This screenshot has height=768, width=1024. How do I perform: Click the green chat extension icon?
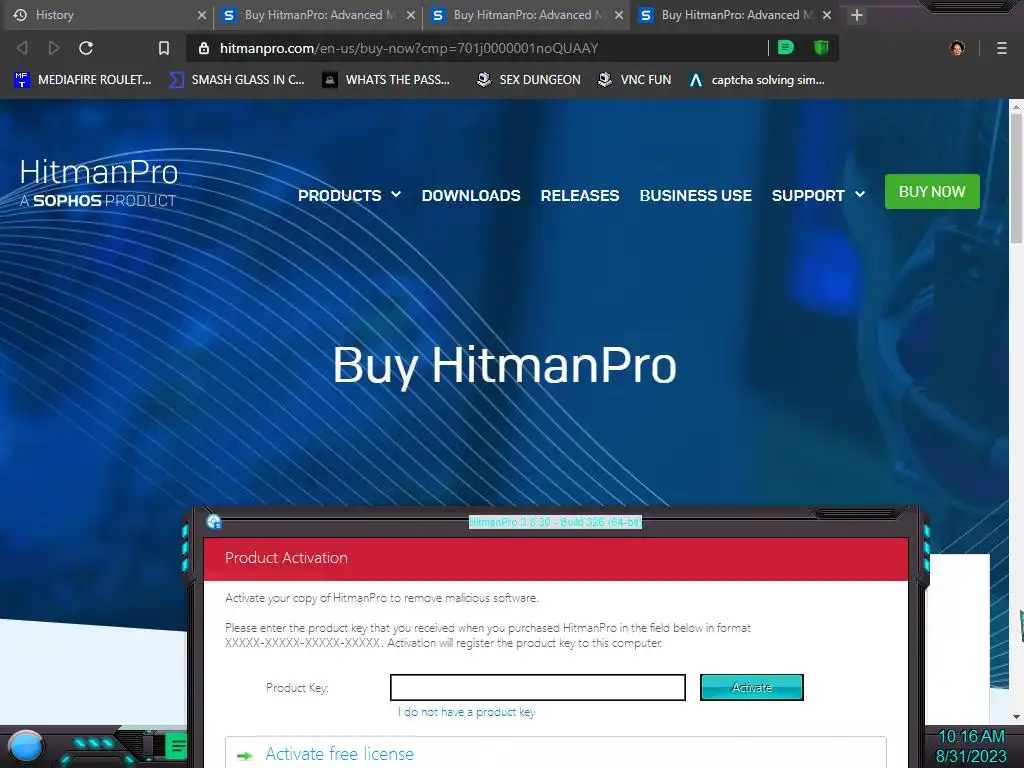point(786,48)
